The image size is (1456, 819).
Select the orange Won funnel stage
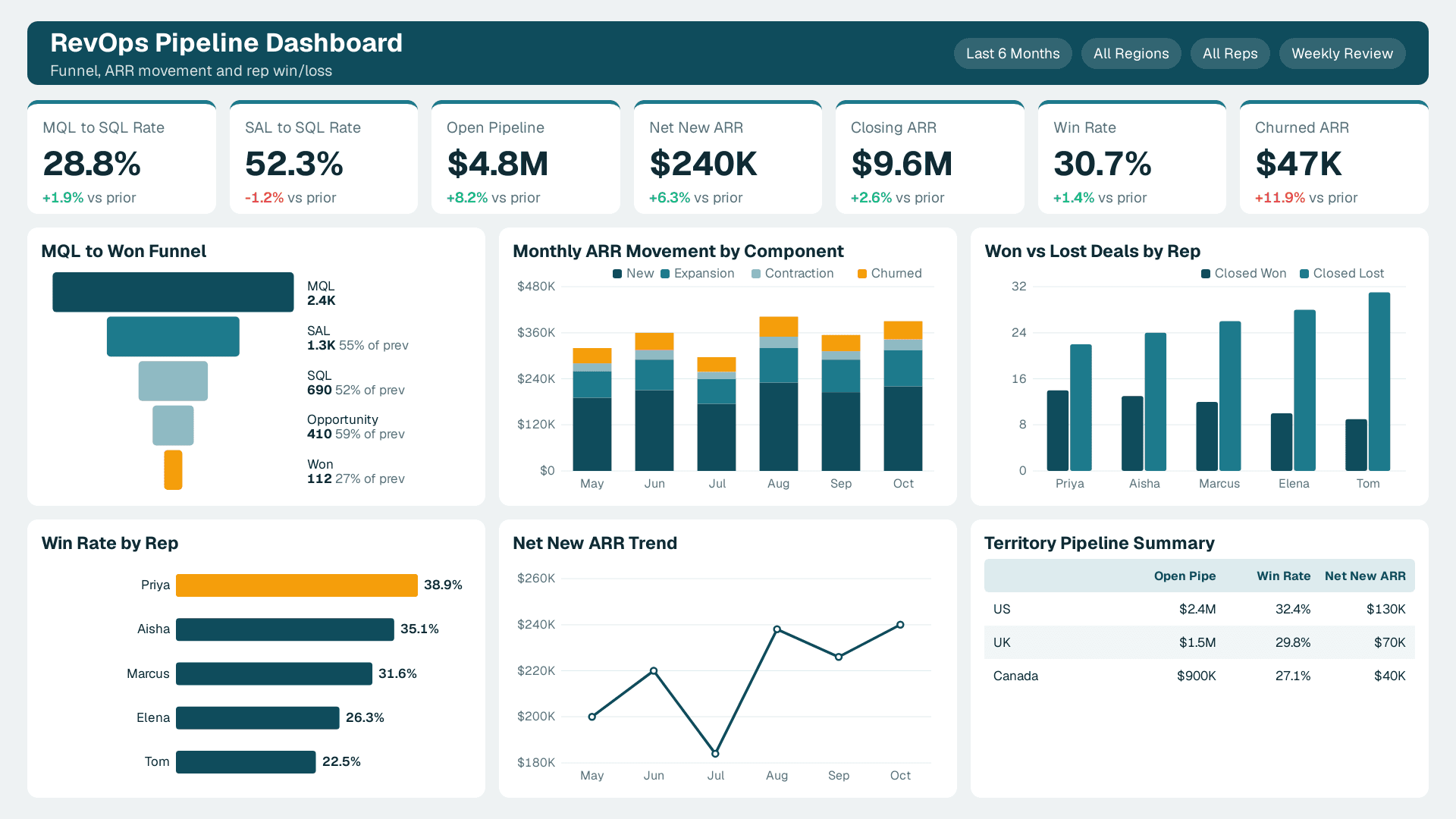173,470
